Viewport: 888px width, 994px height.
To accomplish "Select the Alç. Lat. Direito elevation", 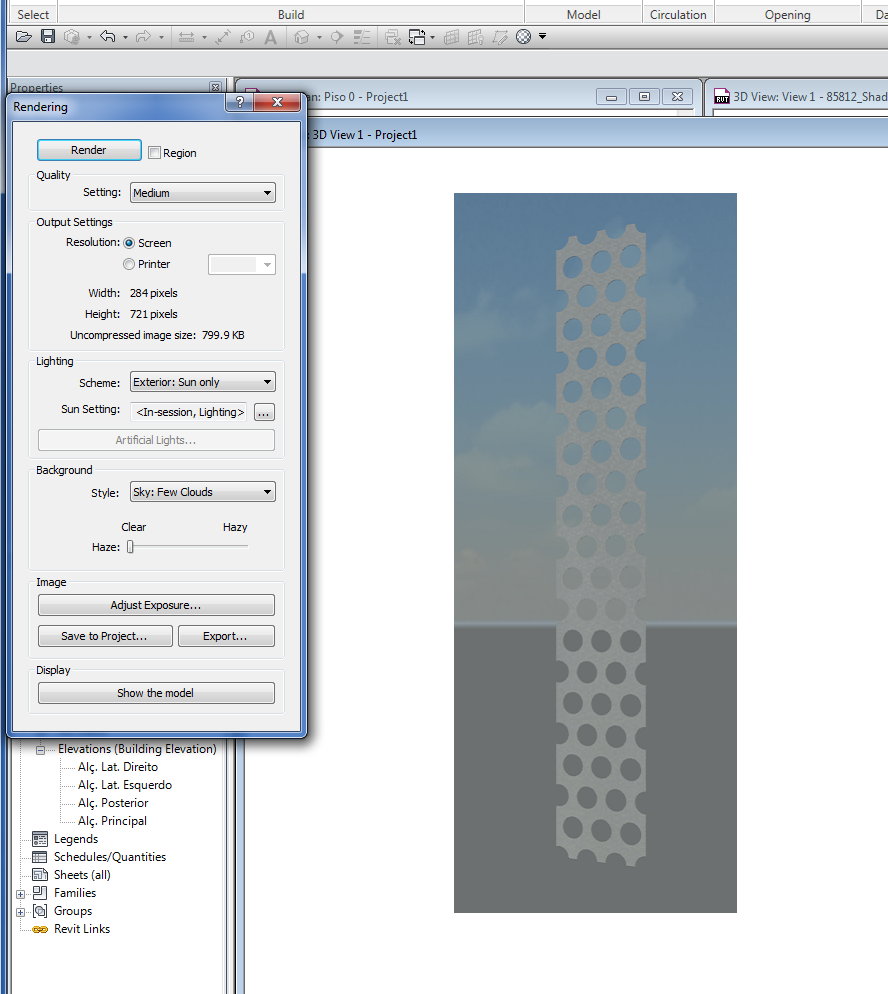I will click(117, 767).
